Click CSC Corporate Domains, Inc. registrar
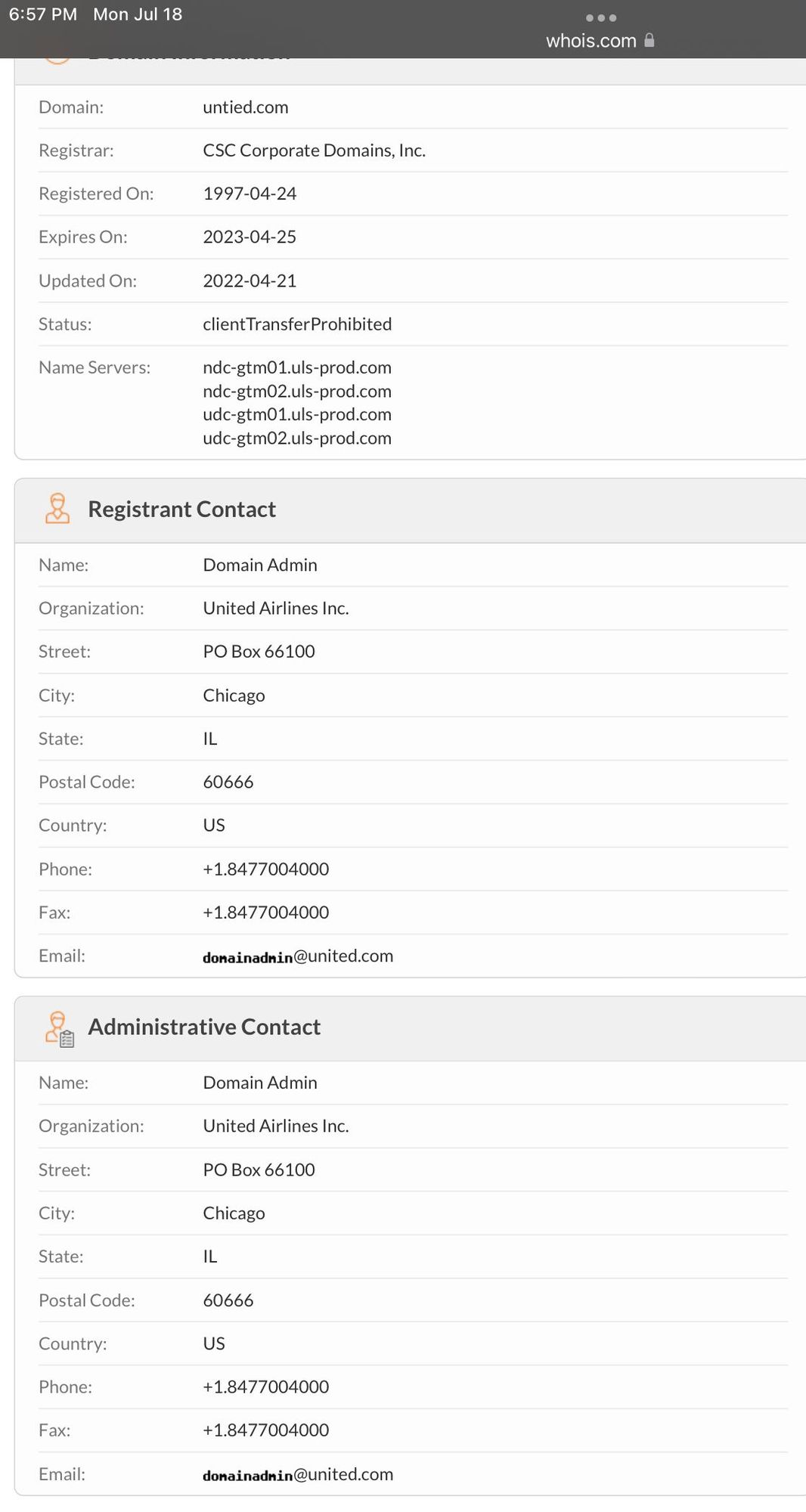The height and width of the screenshot is (1512, 806). pyautogui.click(x=314, y=150)
